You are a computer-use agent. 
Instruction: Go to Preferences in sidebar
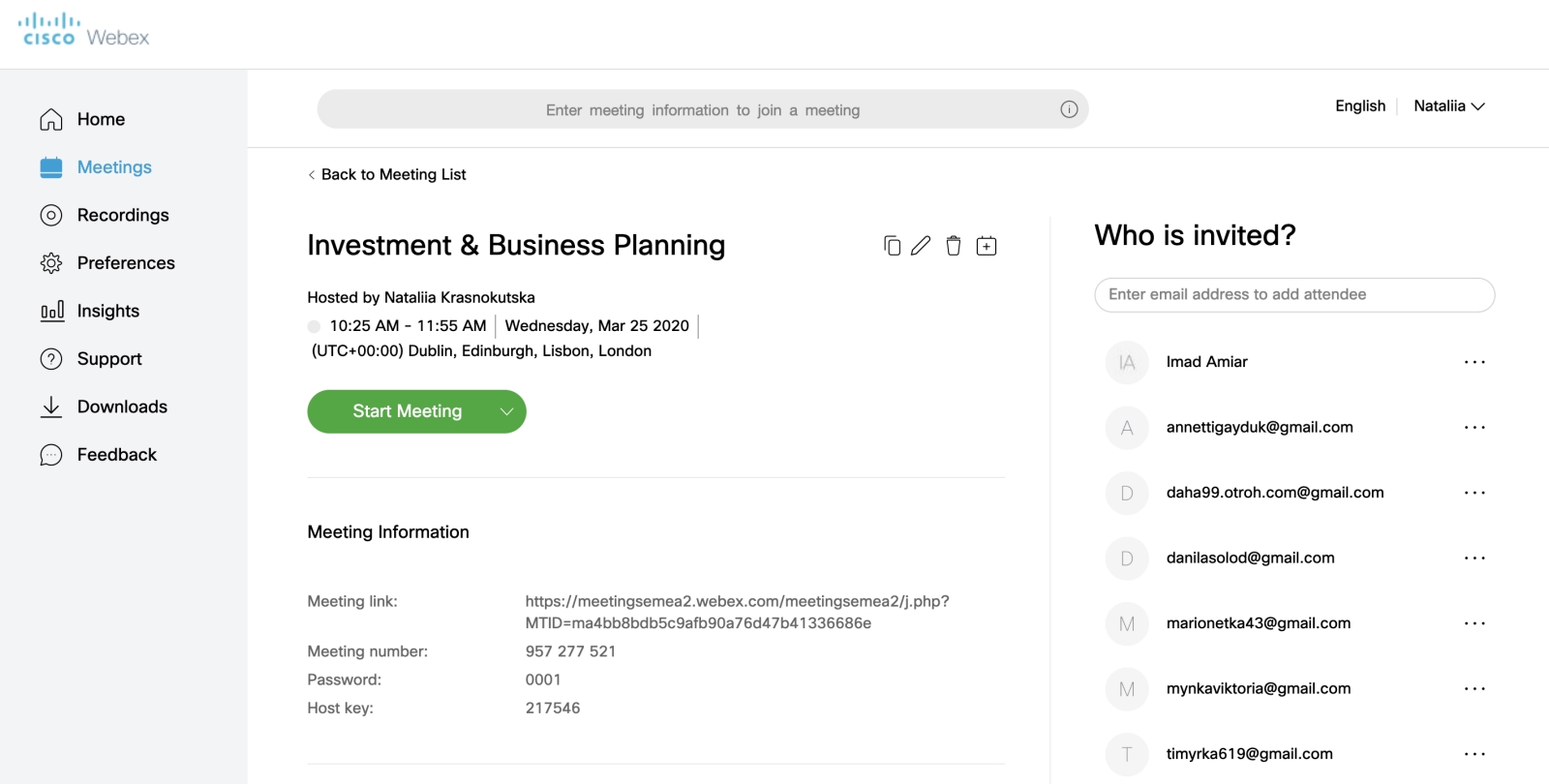[125, 263]
